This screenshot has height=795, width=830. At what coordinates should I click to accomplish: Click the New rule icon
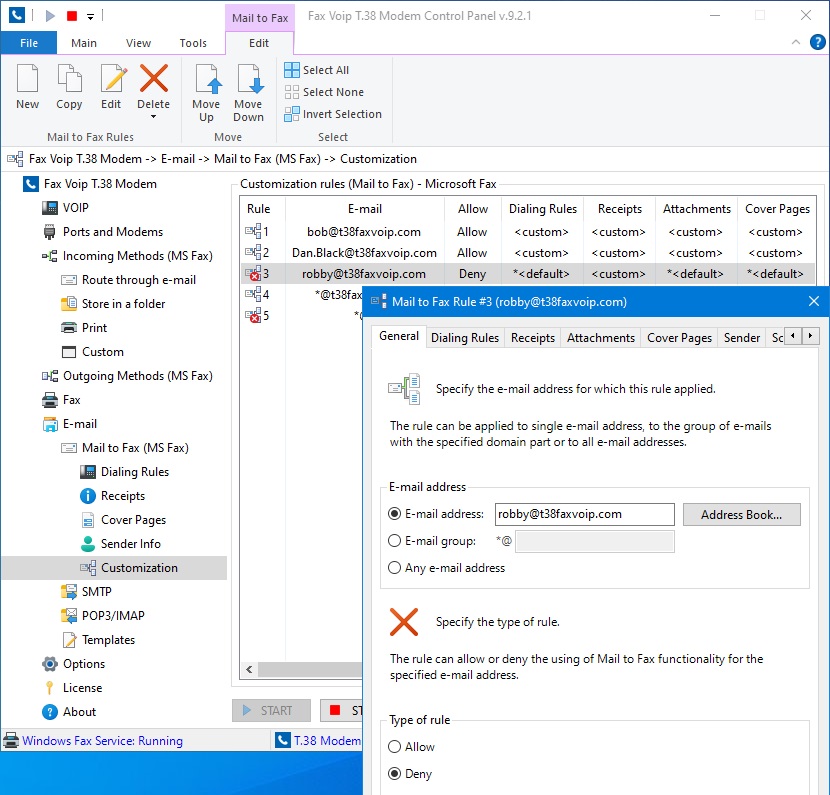(x=28, y=78)
